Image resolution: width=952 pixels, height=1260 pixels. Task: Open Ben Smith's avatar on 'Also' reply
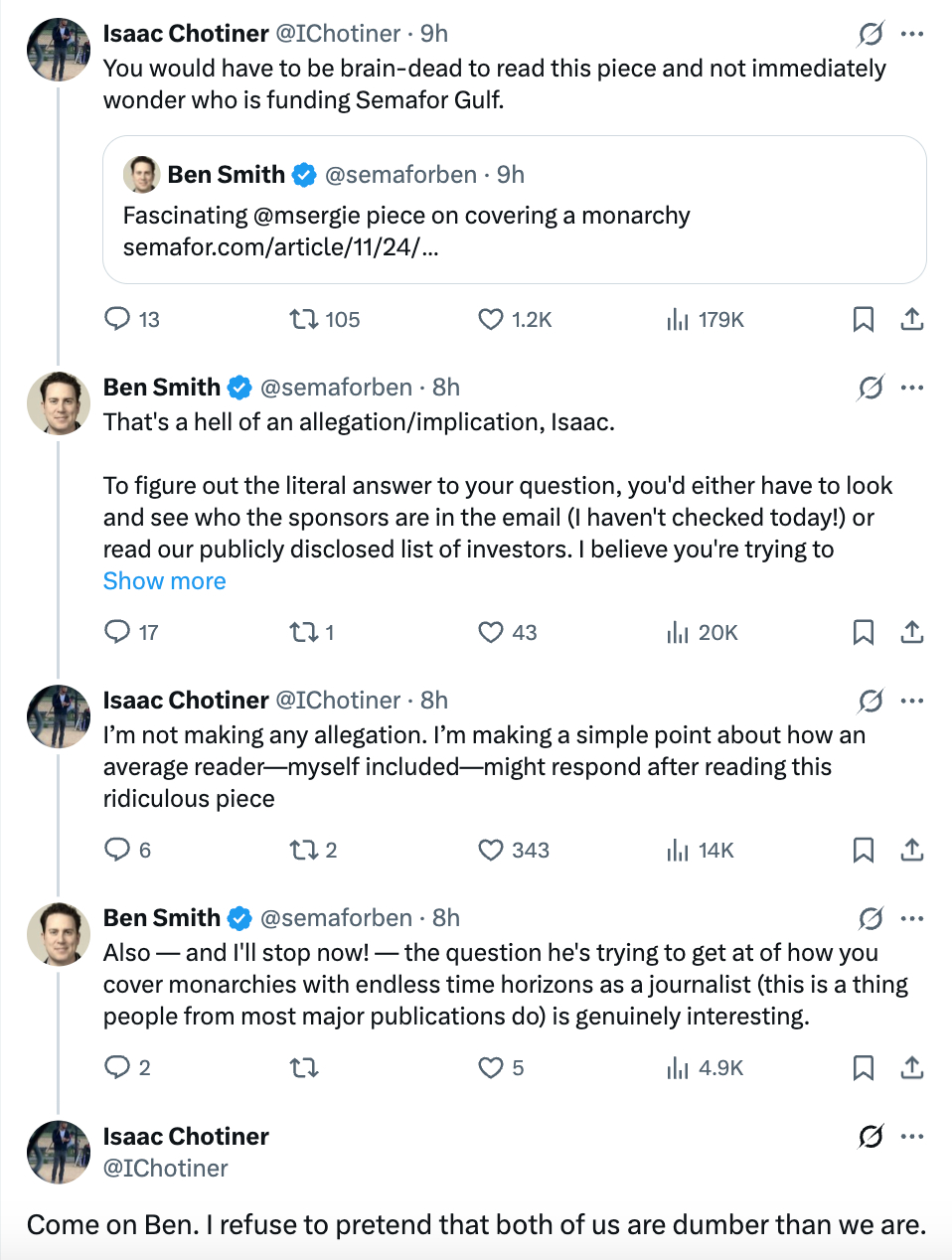[59, 934]
